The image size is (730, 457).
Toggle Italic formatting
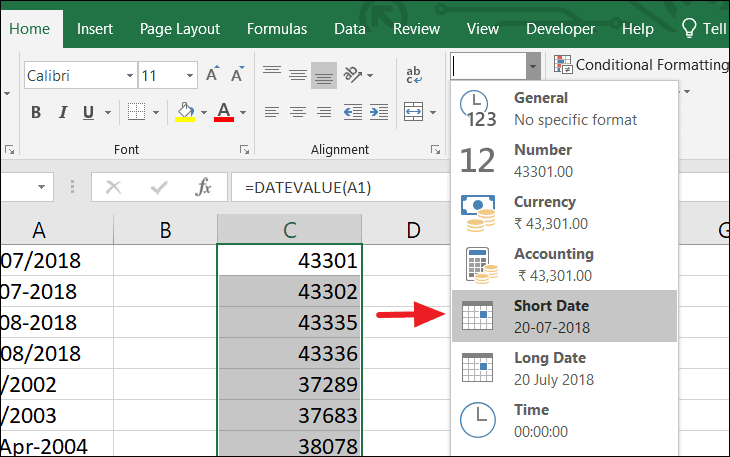[63, 111]
